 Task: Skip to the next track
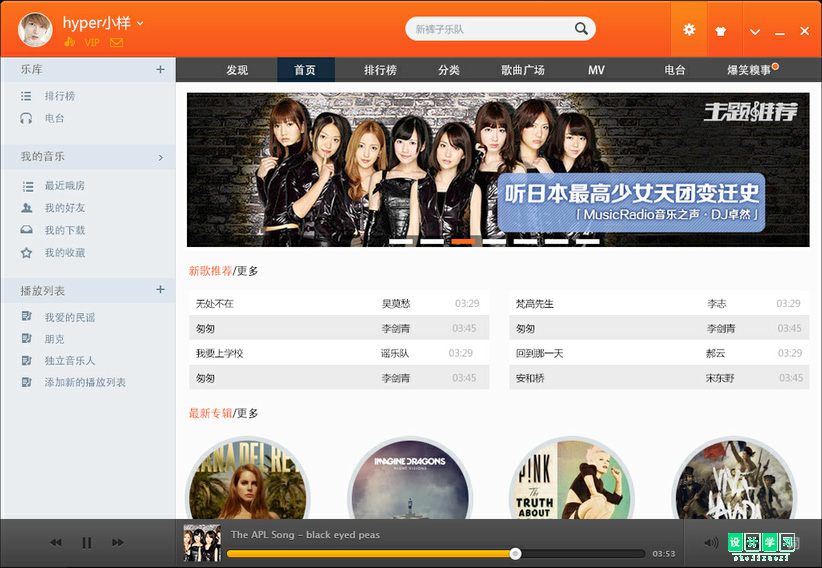118,542
